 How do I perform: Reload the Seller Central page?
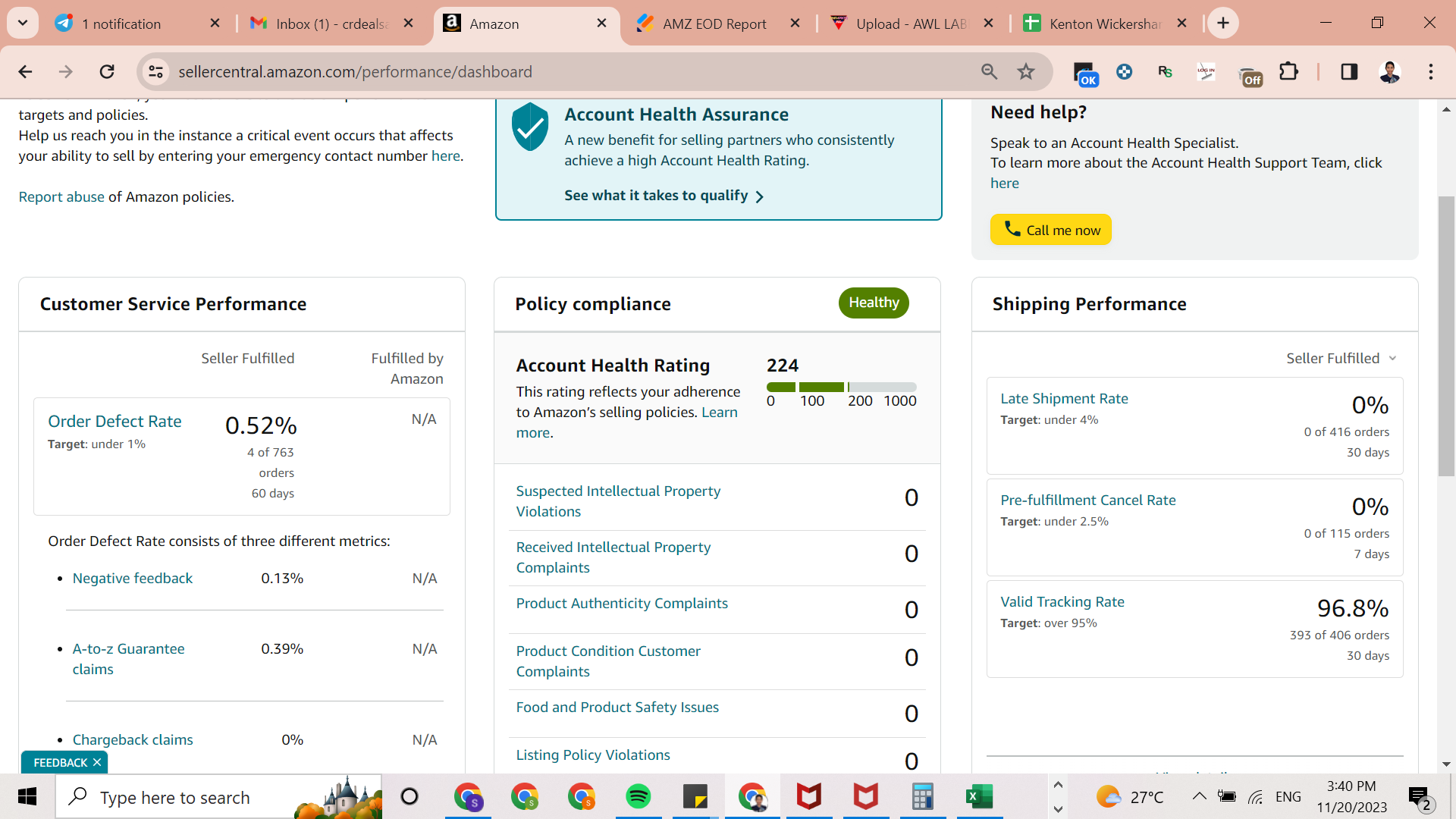point(107,71)
